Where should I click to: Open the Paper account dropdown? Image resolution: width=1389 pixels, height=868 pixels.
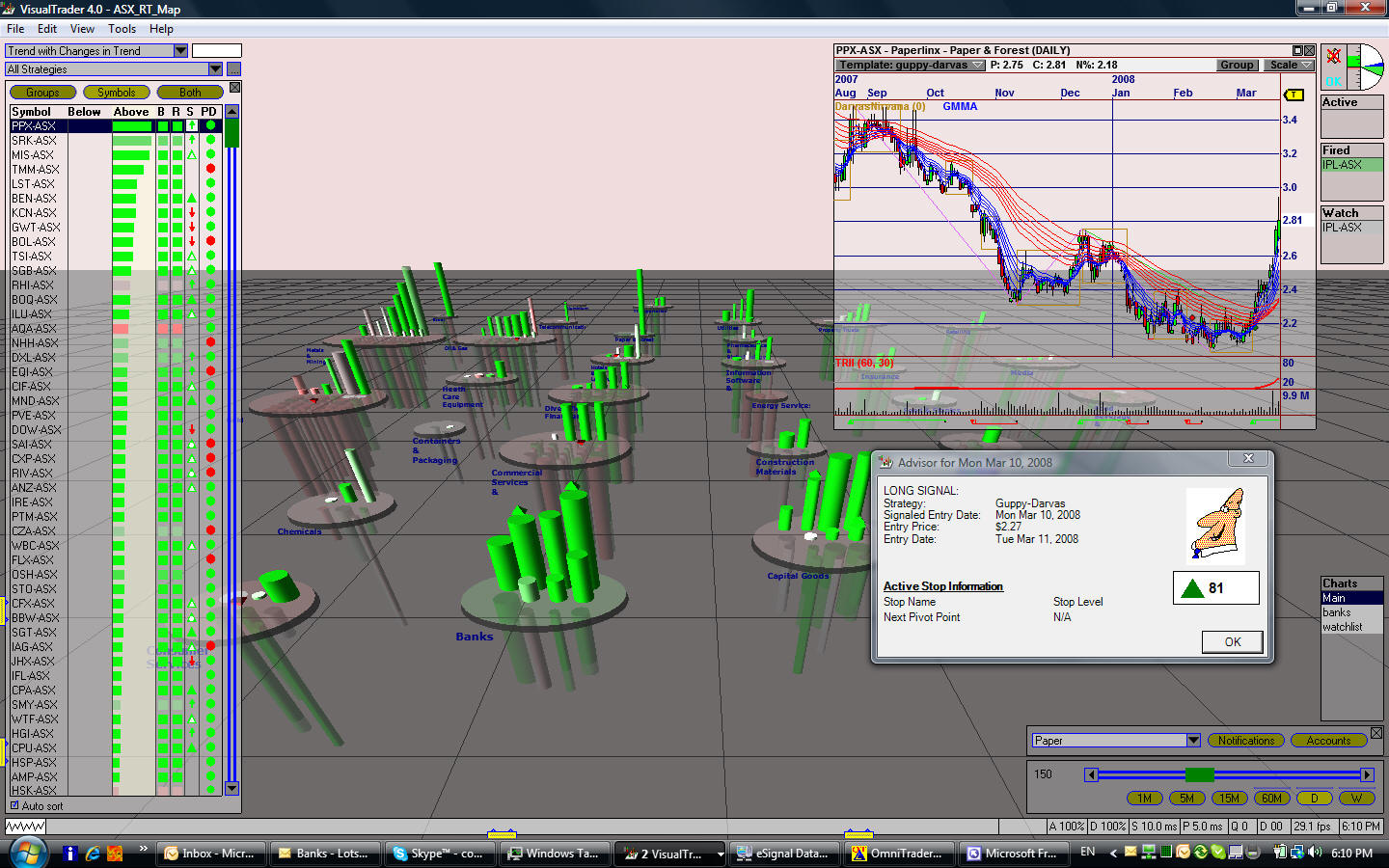tap(1193, 741)
